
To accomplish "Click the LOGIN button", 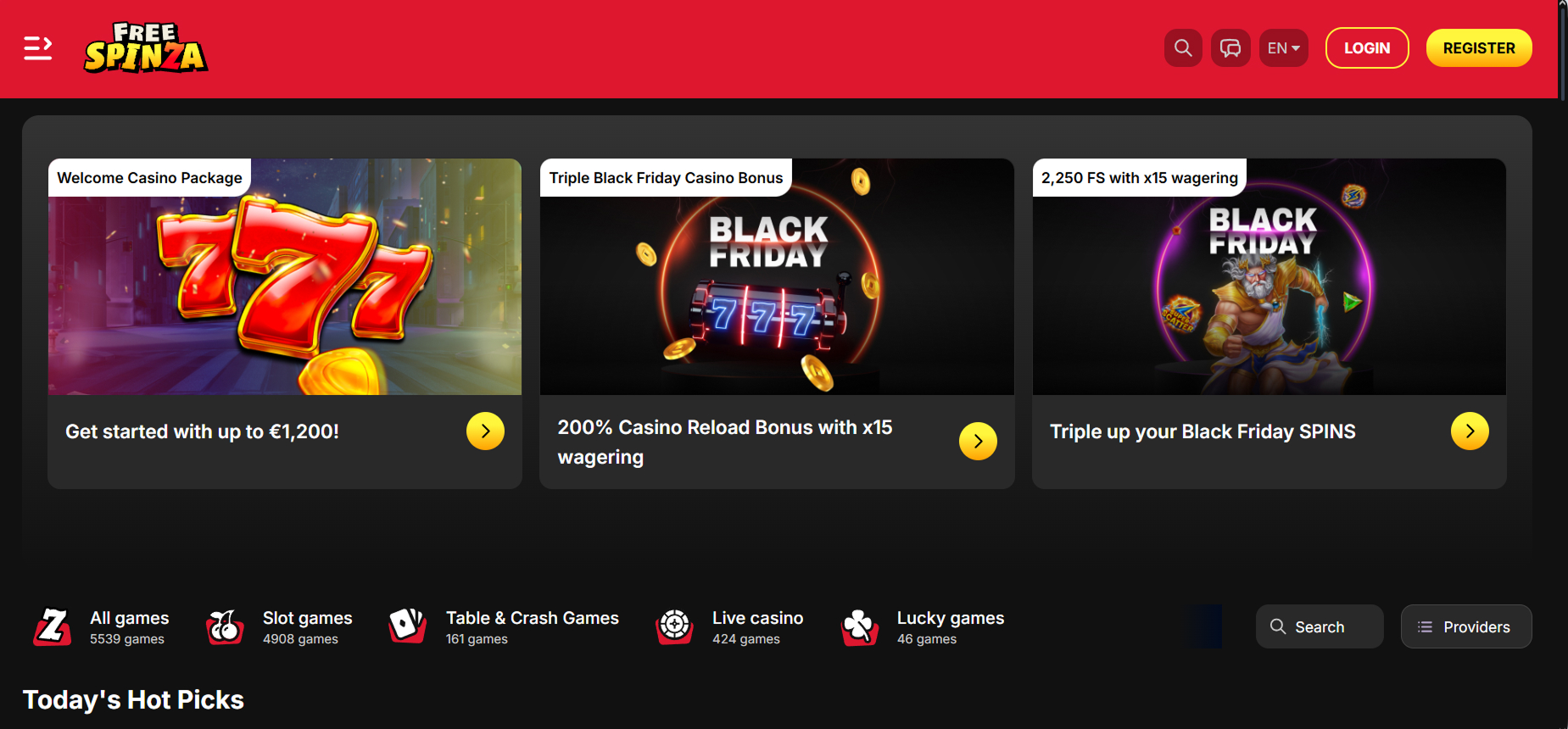I will pos(1366,48).
